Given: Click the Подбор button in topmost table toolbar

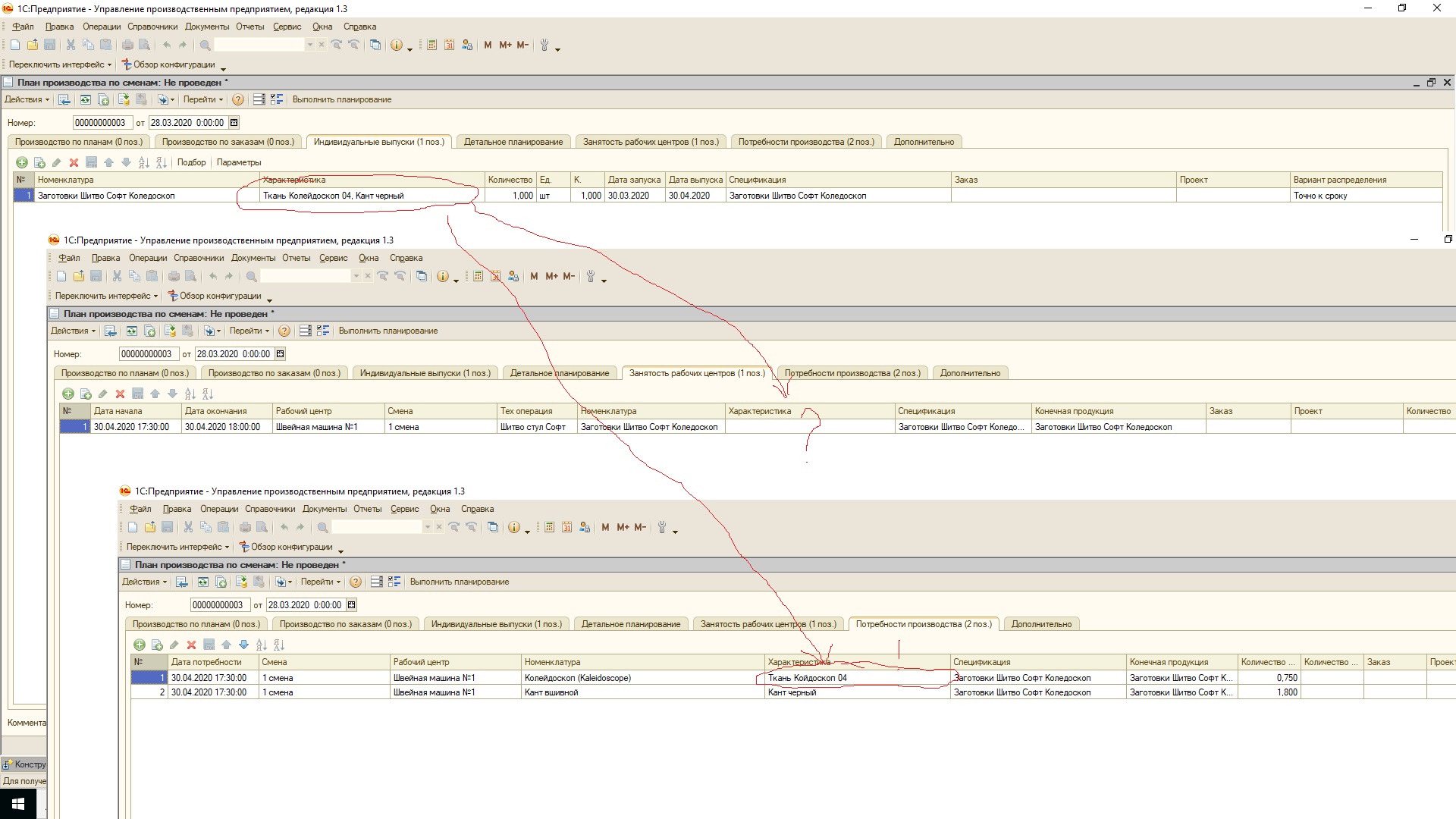Looking at the screenshot, I should (x=191, y=162).
